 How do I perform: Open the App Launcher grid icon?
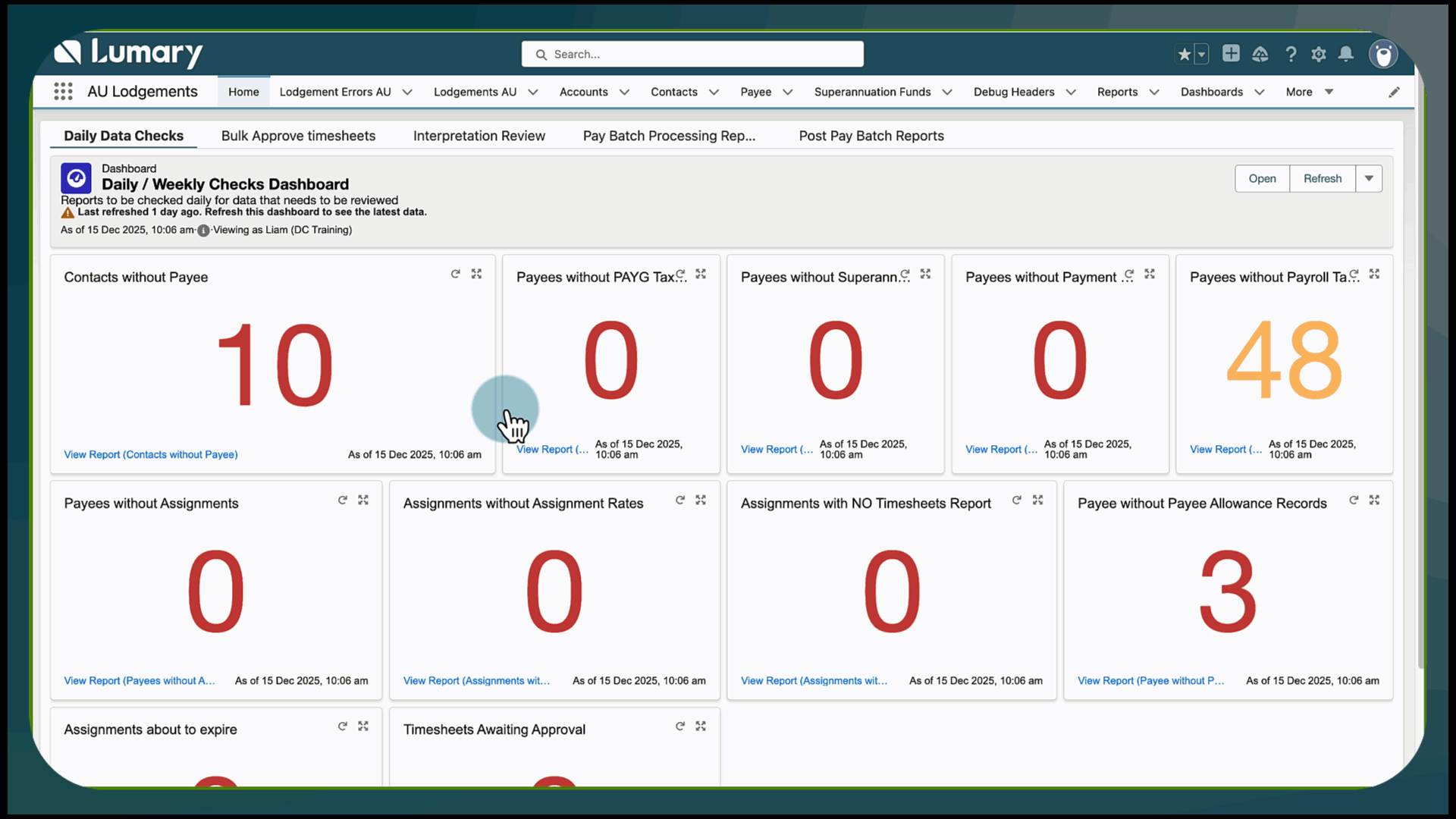pos(63,92)
